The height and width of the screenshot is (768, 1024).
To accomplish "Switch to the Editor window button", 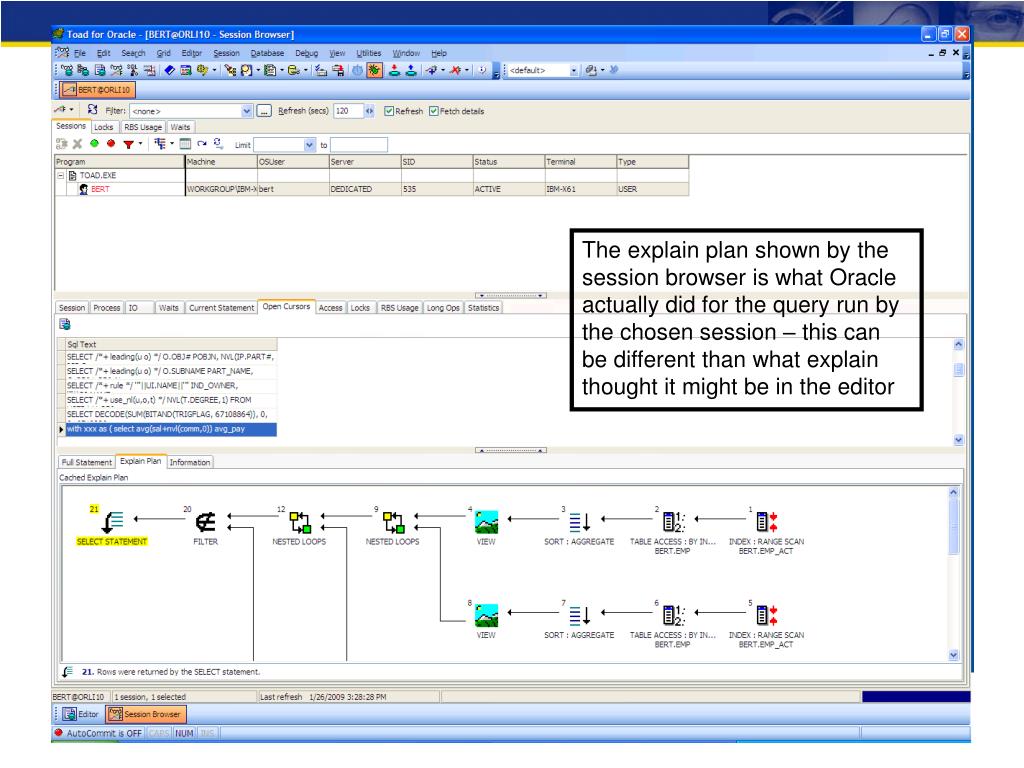I will click(x=81, y=714).
